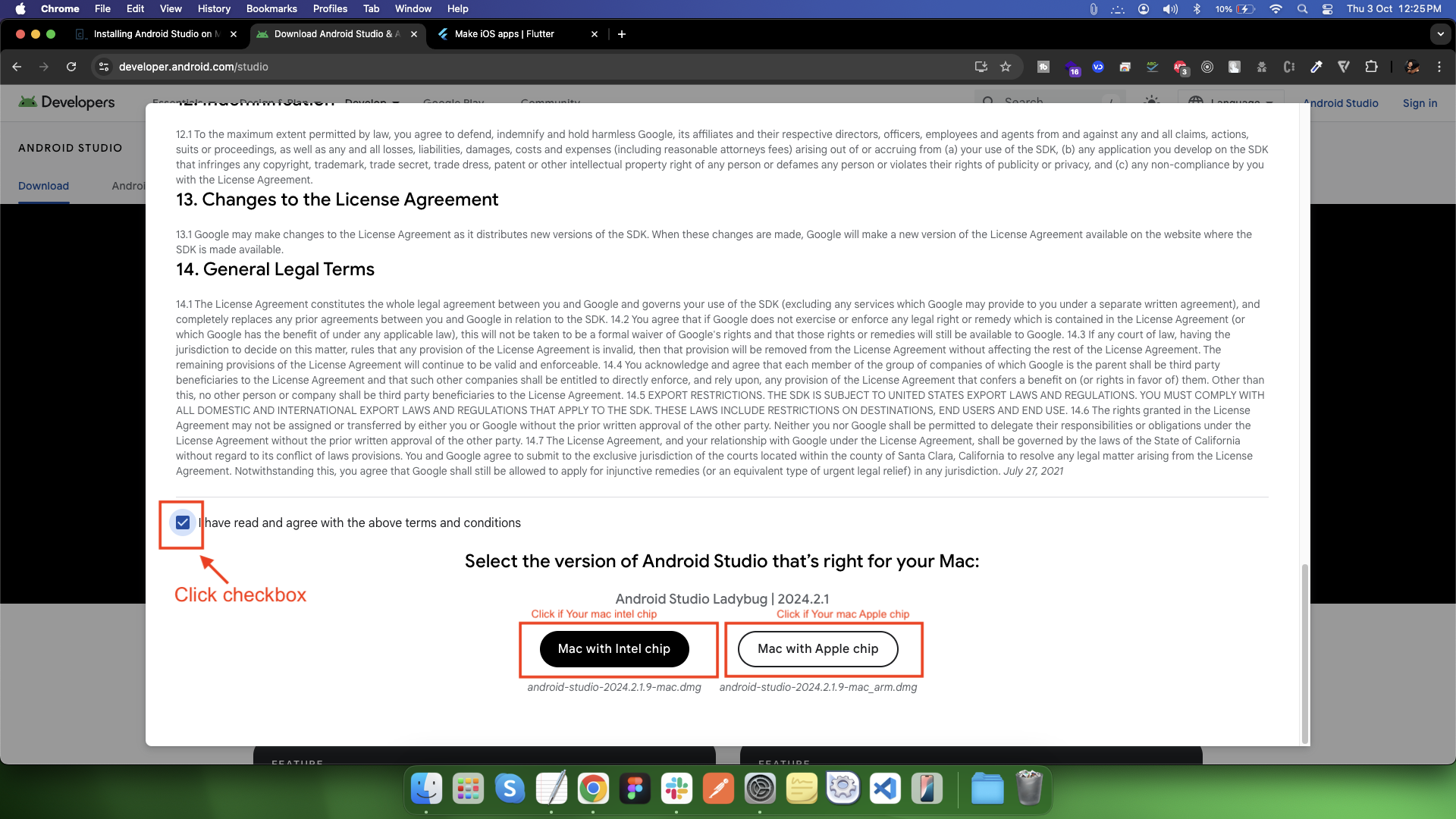Enable the I have read and agree checkbox
Viewport: 1456px width, 819px height.
(183, 521)
